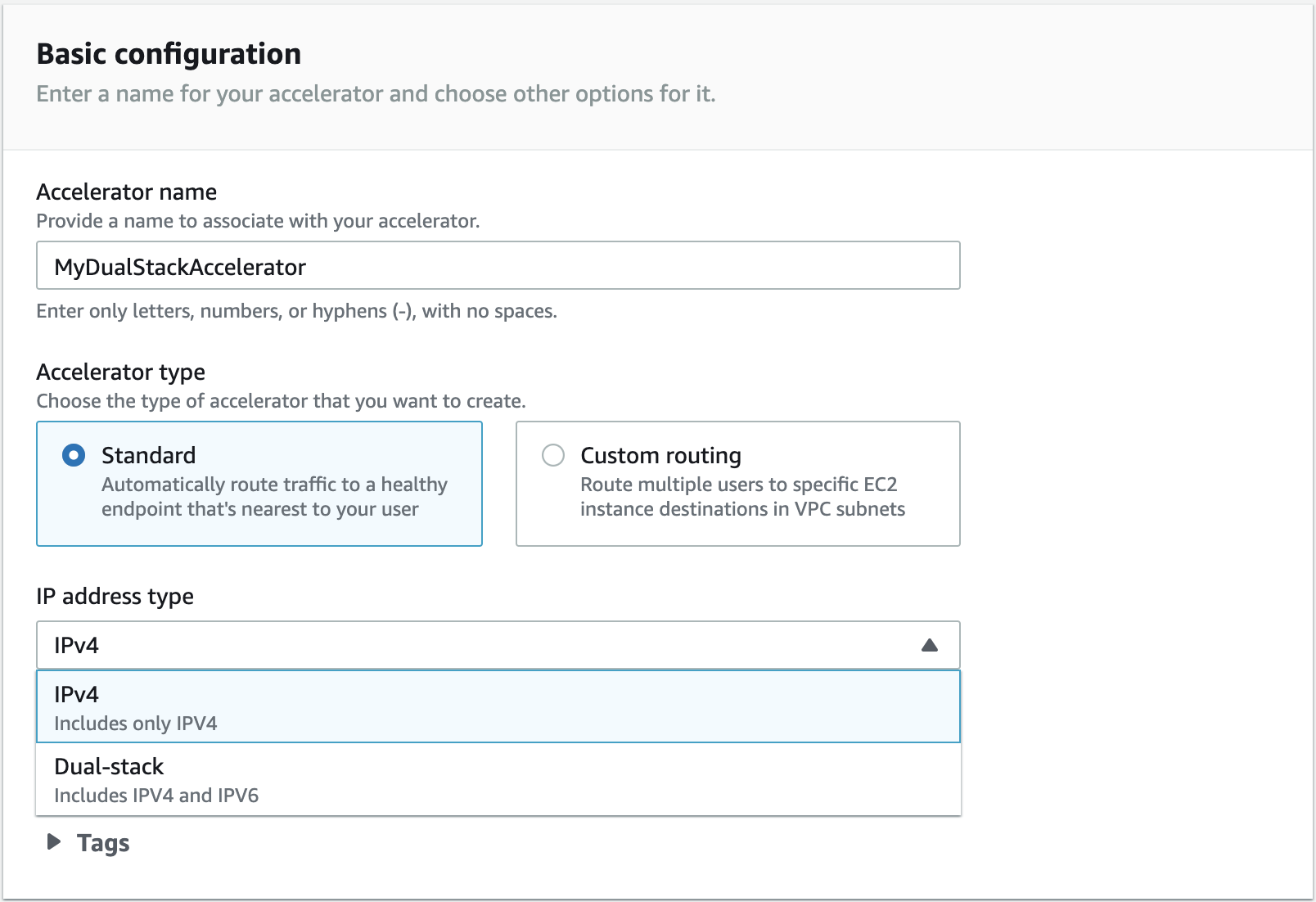The width and height of the screenshot is (1316, 902).
Task: Click the 'Includes only IPV4' description
Action: pos(136,724)
